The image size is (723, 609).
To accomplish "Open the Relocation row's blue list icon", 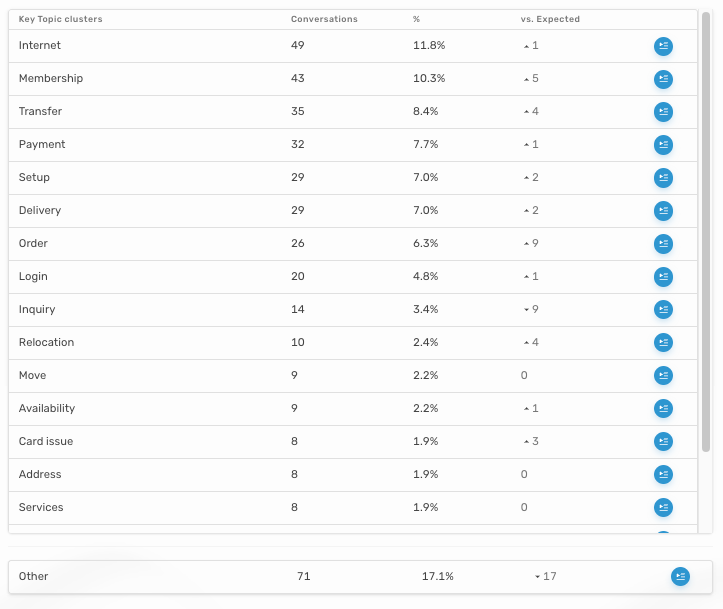I will point(663,343).
